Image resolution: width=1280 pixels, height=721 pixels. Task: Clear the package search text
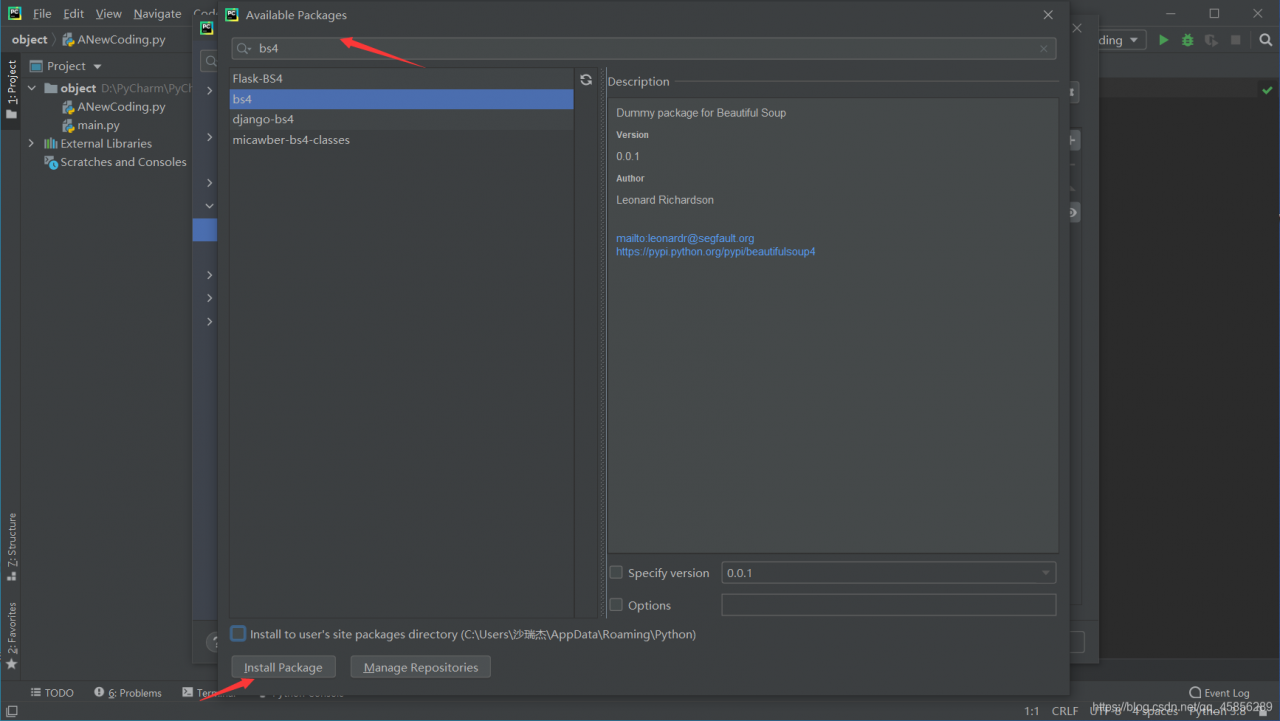pos(1044,48)
